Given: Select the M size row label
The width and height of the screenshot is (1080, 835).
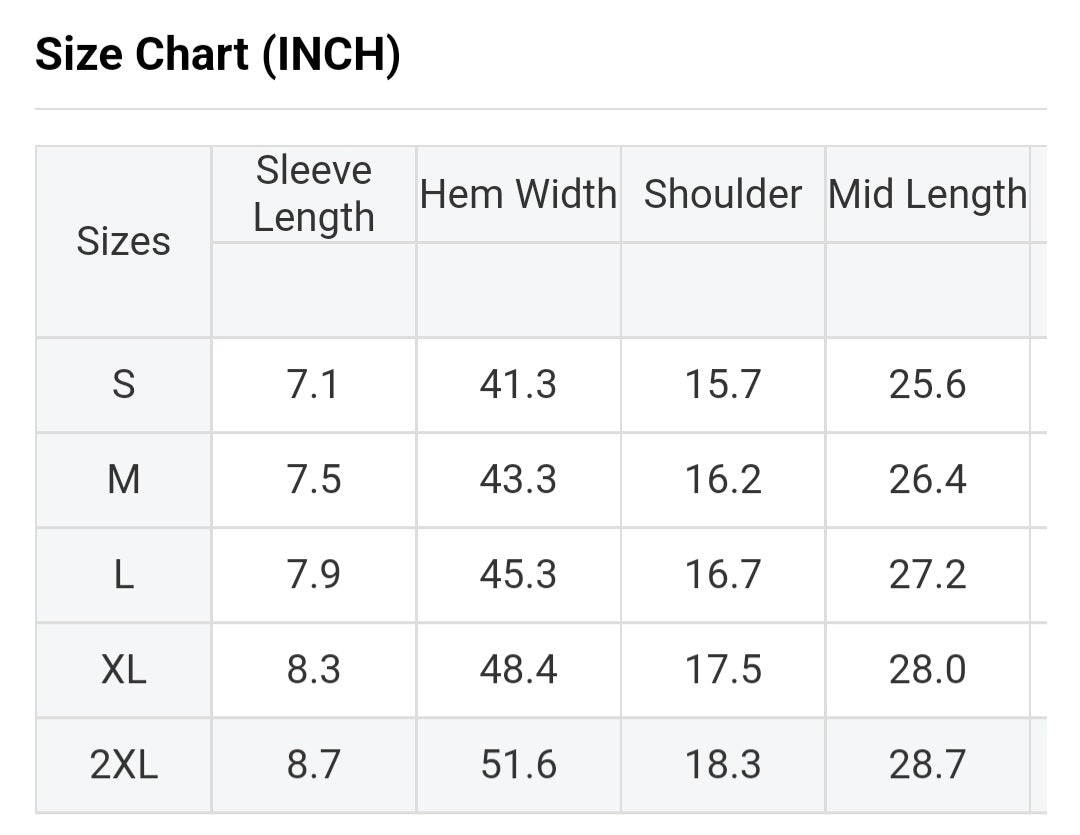Looking at the screenshot, I should [123, 479].
